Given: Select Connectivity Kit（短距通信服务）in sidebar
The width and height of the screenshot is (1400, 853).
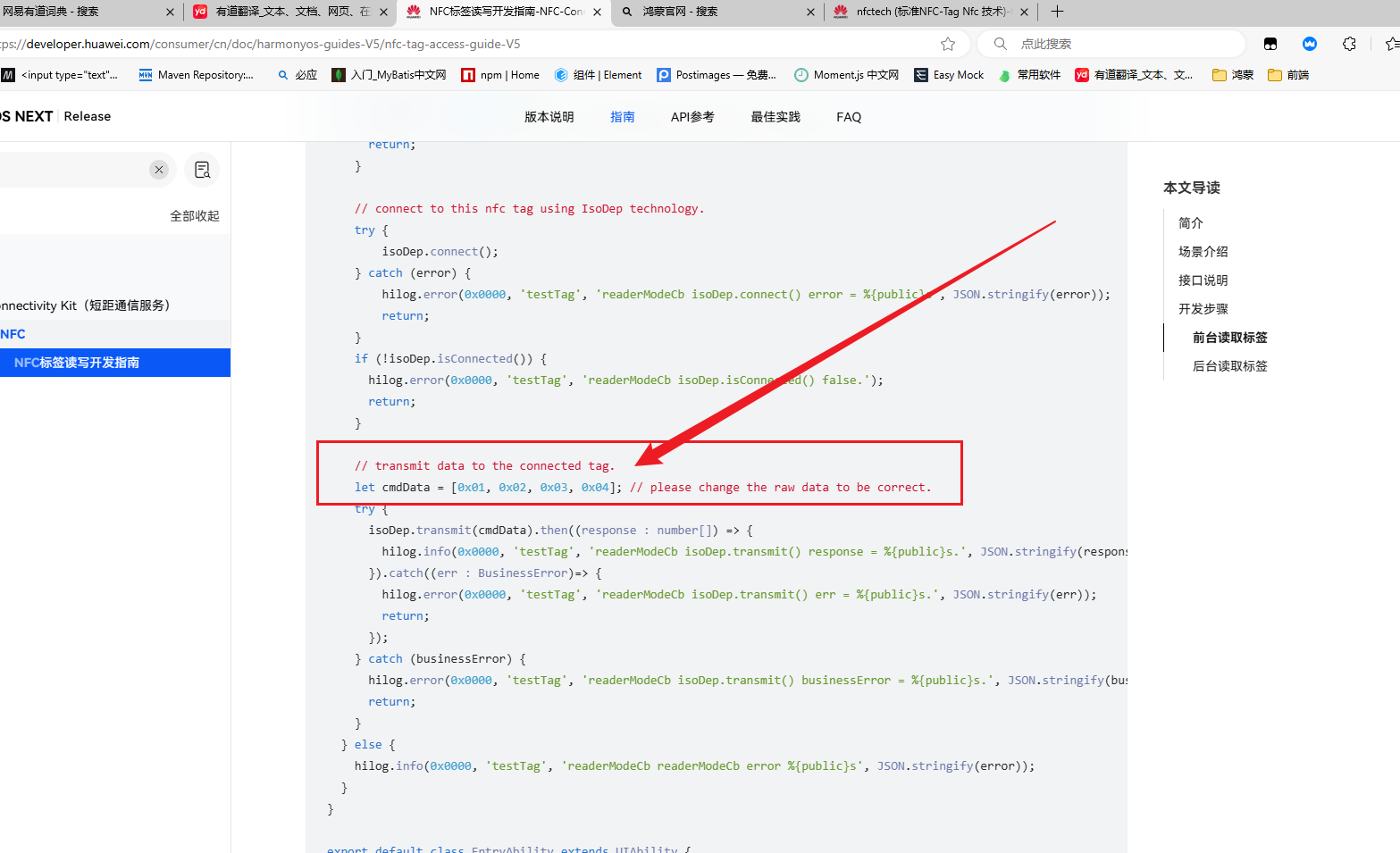Looking at the screenshot, I should tap(115, 305).
